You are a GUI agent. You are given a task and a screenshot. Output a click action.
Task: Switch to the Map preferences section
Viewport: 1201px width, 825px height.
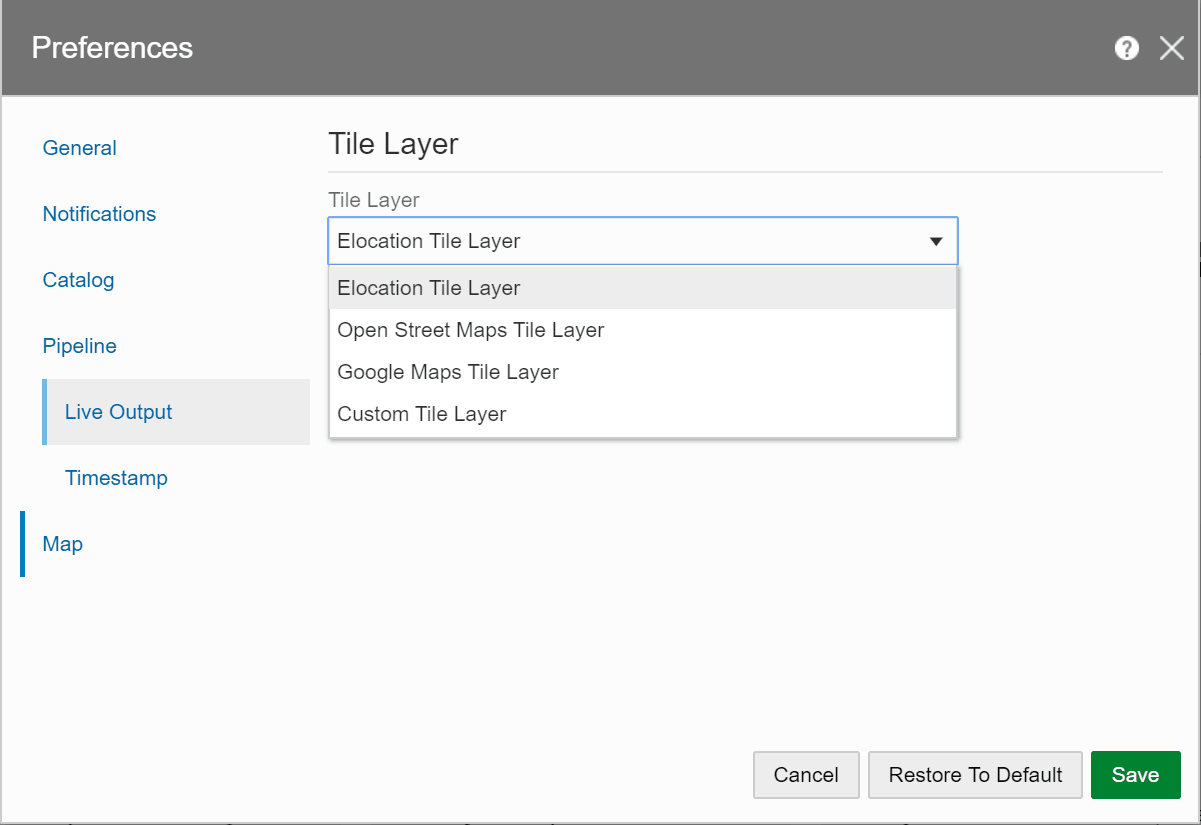point(62,544)
